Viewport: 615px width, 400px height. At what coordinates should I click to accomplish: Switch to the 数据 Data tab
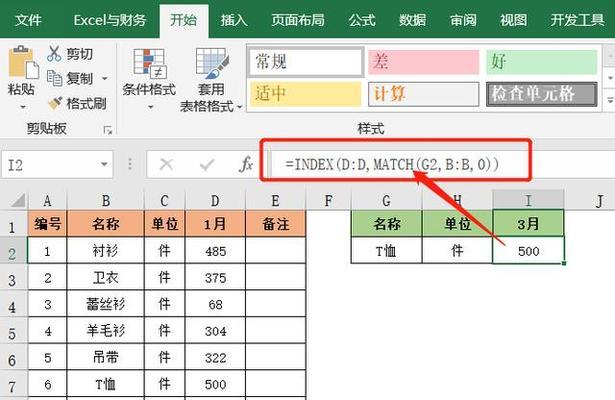[412, 20]
